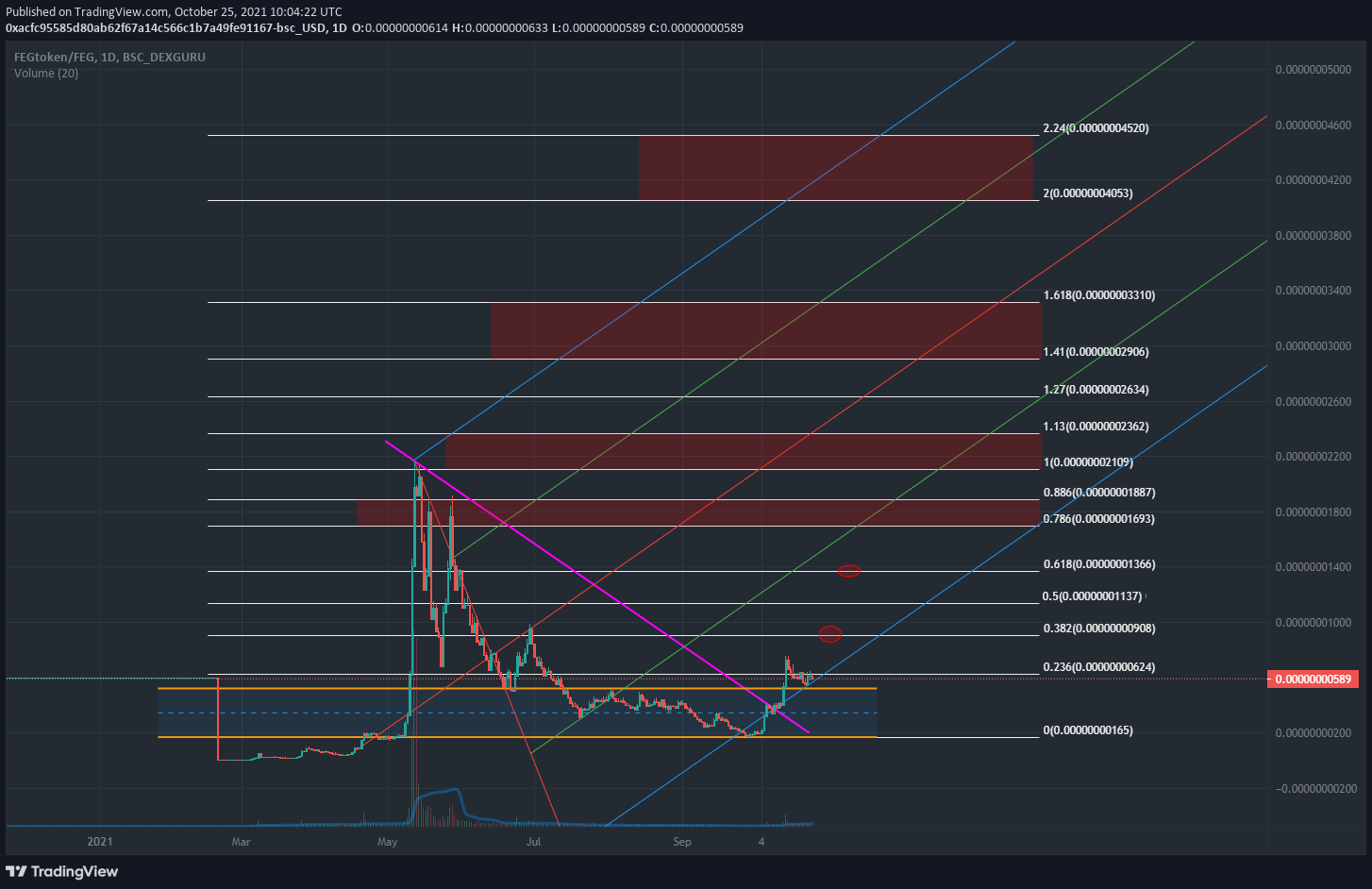This screenshot has height=889, width=1372.
Task: Click the 0.00000003800 price axis label
Action: pyautogui.click(x=1313, y=236)
